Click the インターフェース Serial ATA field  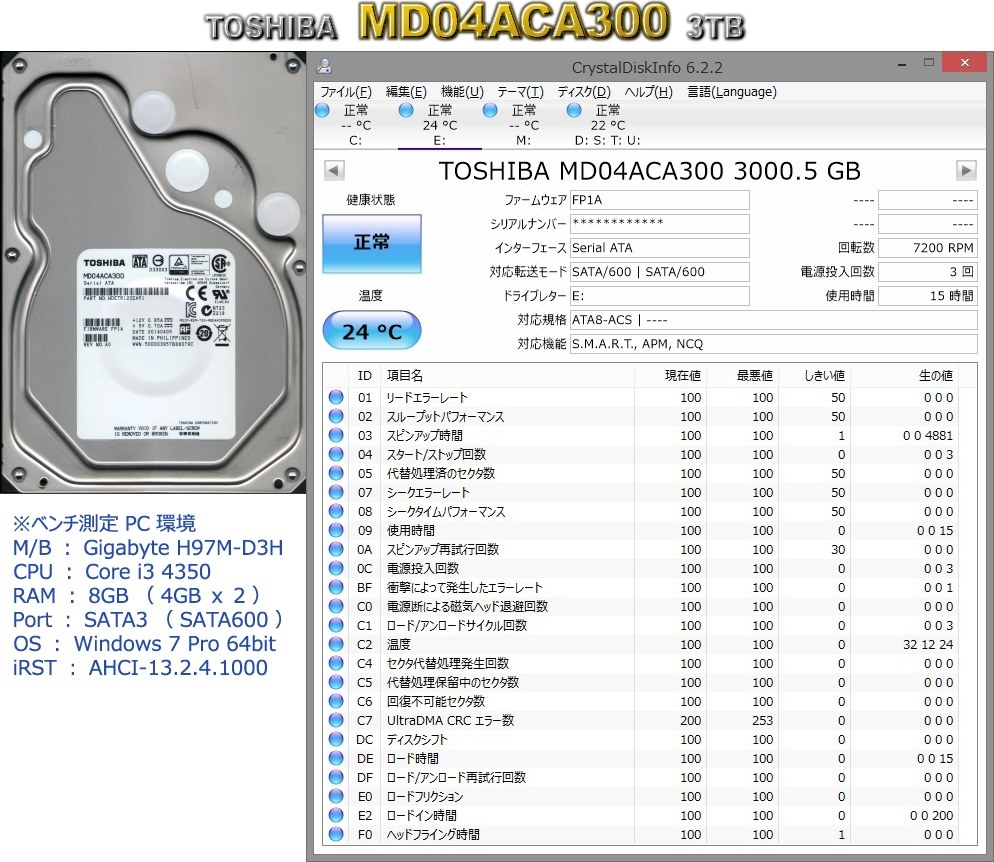click(x=659, y=248)
